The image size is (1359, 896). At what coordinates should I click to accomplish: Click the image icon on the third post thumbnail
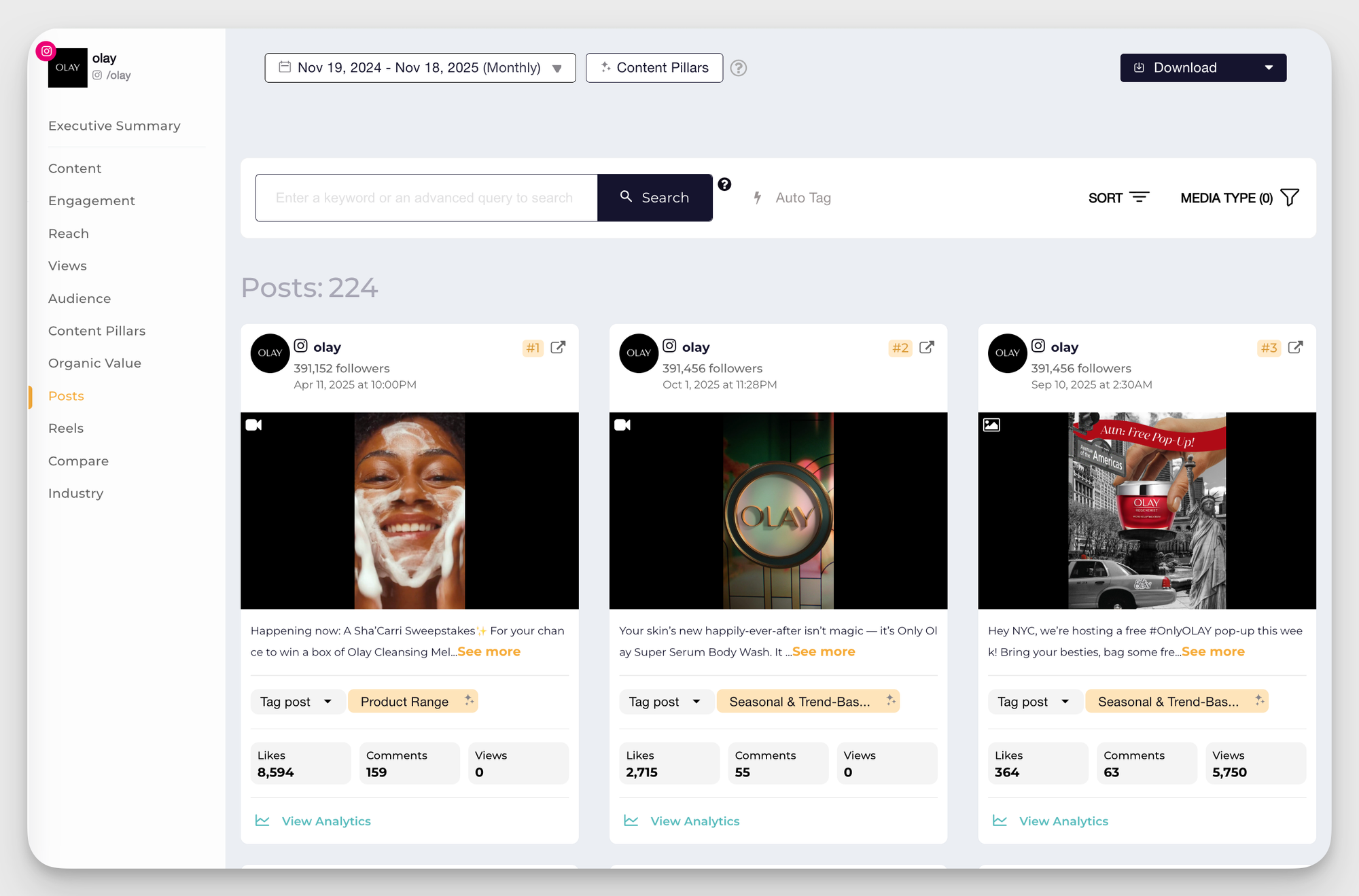(991, 425)
